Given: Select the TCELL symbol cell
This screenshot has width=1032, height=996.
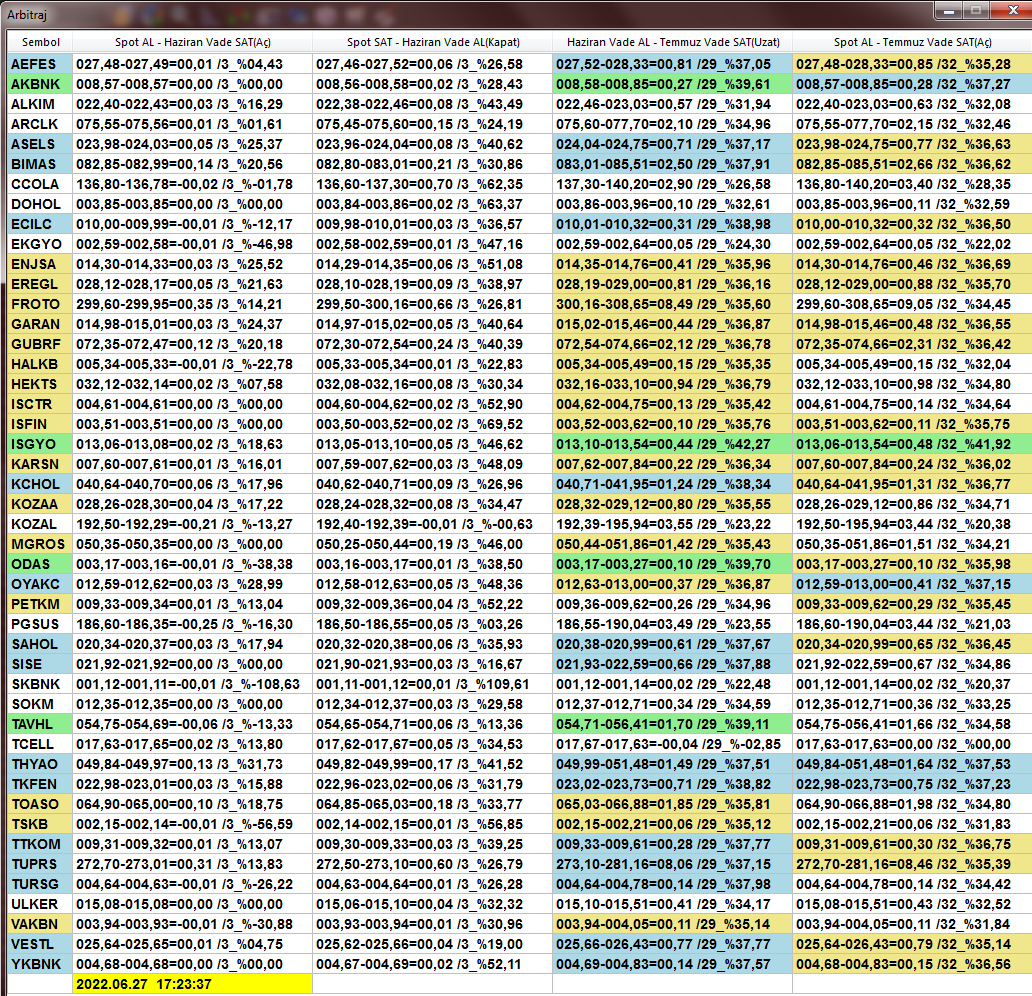Looking at the screenshot, I should pyautogui.click(x=39, y=744).
